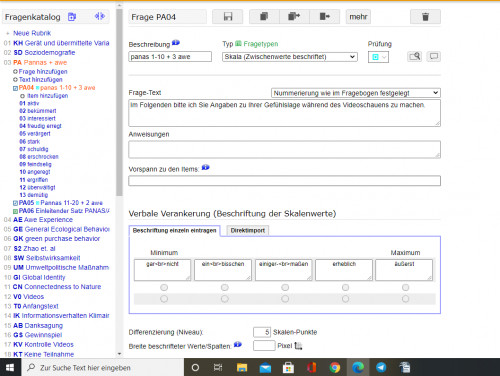The width and height of the screenshot is (500, 376).
Task: Click the Windows search box
Action: 103,368
